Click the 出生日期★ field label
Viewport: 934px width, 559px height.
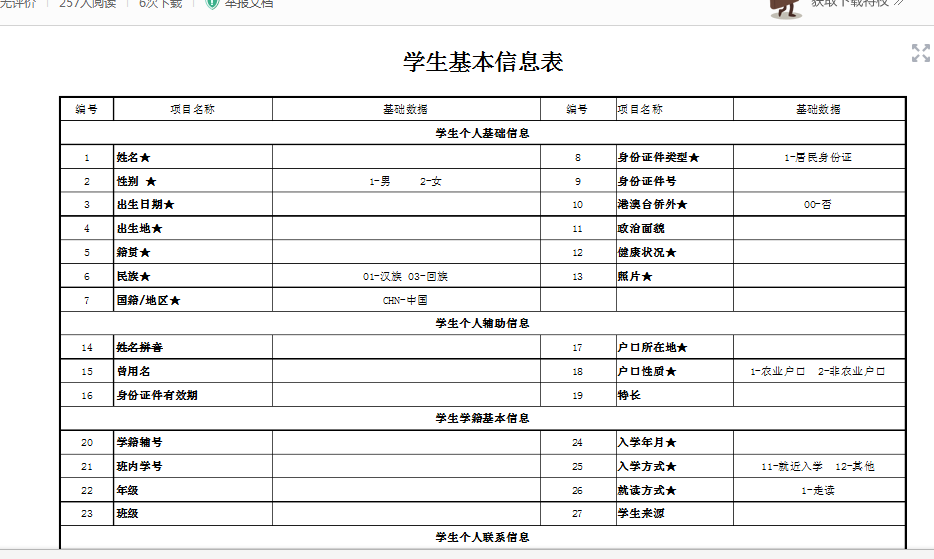coord(145,204)
